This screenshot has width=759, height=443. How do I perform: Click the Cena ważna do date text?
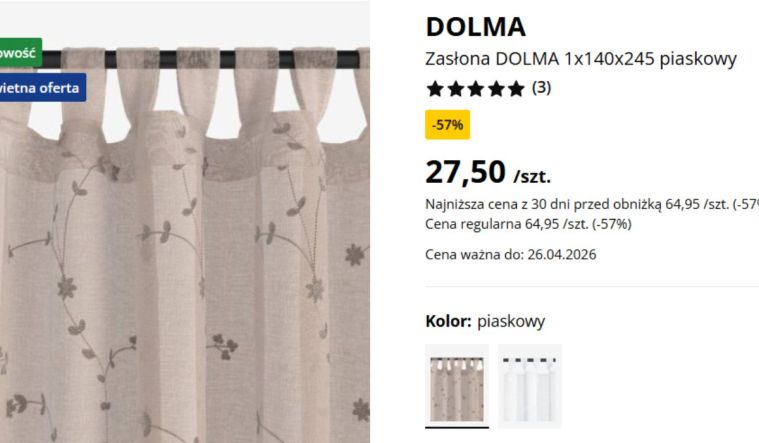click(x=511, y=255)
